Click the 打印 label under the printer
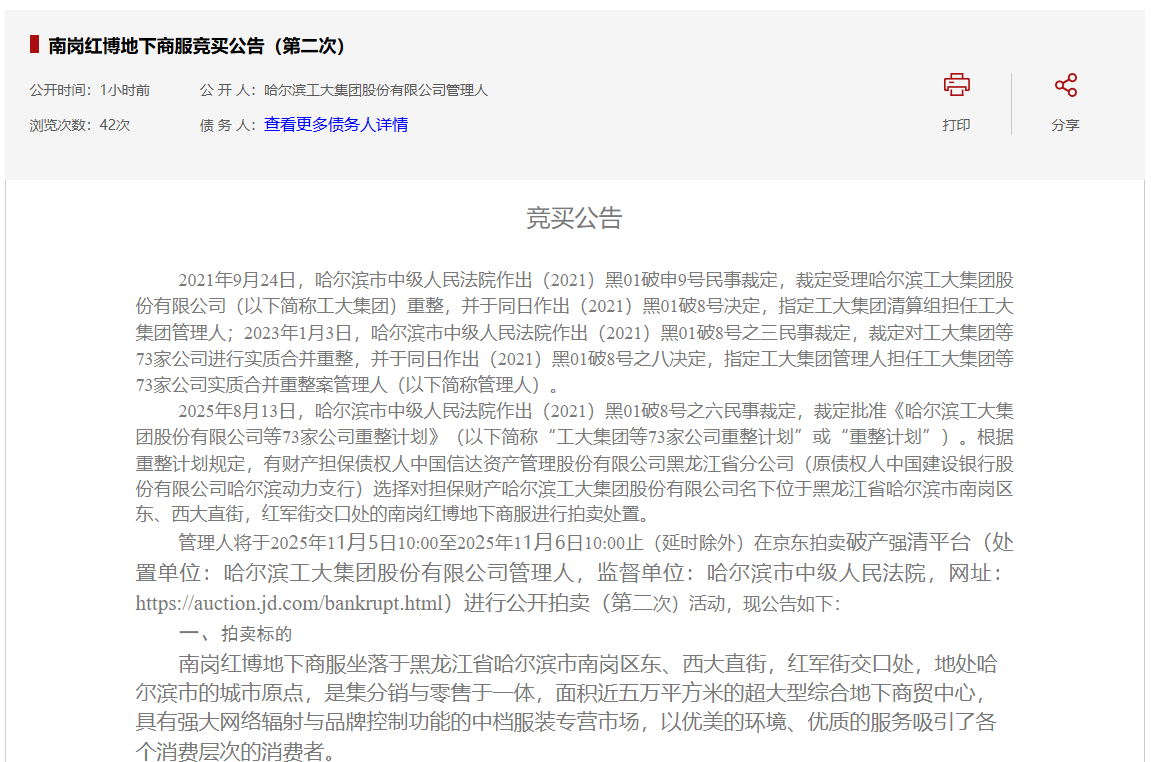1151x762 pixels. (956, 126)
